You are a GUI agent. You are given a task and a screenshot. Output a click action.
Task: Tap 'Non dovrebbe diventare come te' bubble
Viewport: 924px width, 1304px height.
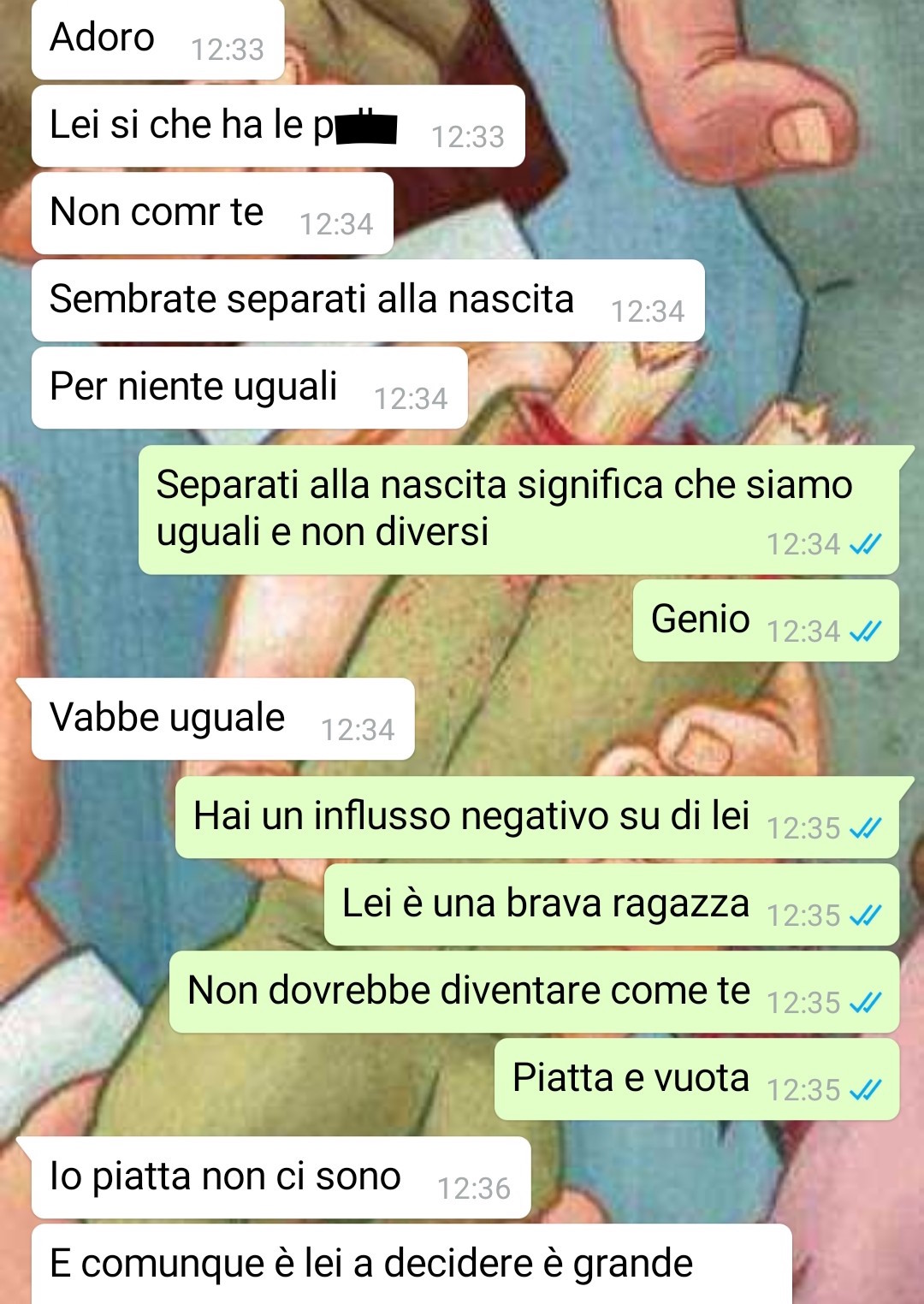point(534,992)
